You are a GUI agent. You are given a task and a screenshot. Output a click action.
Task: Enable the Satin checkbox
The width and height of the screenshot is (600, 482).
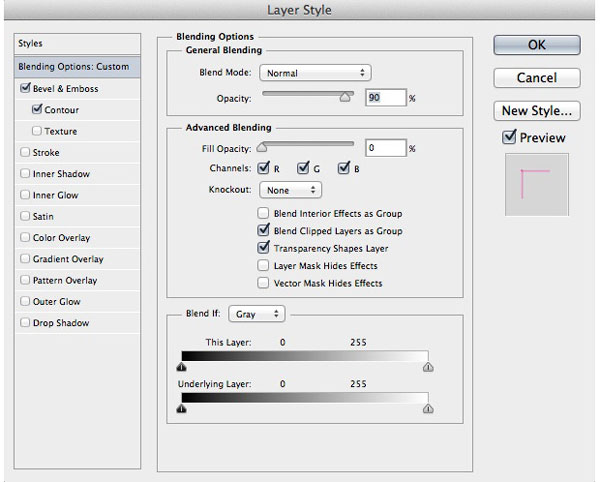pyautogui.click(x=25, y=216)
